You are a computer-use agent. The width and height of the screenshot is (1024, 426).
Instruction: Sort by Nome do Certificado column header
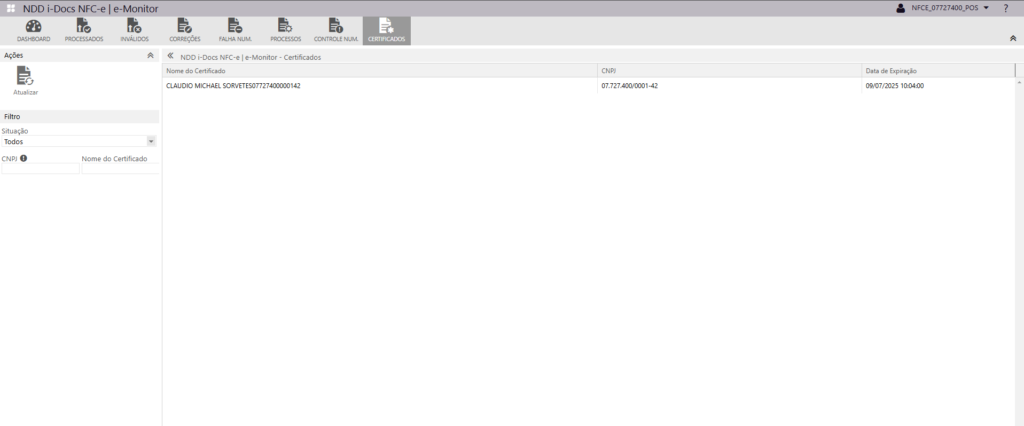[380, 71]
